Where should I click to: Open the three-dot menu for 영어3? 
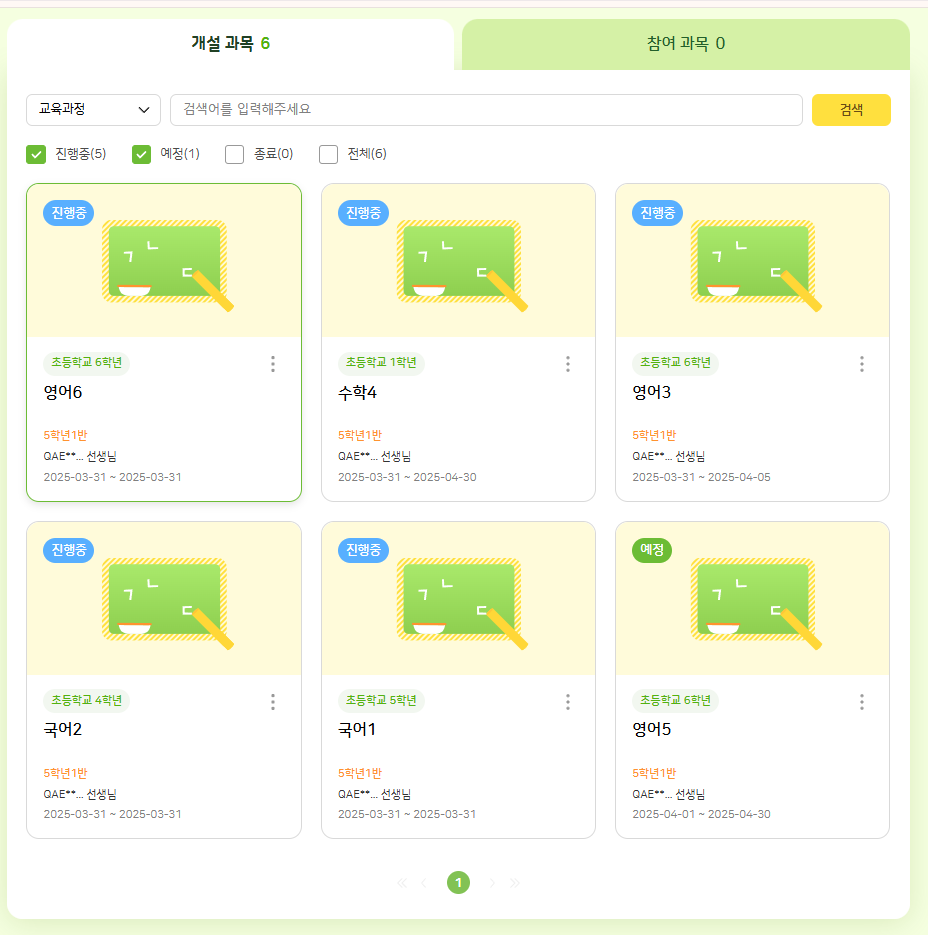point(861,364)
